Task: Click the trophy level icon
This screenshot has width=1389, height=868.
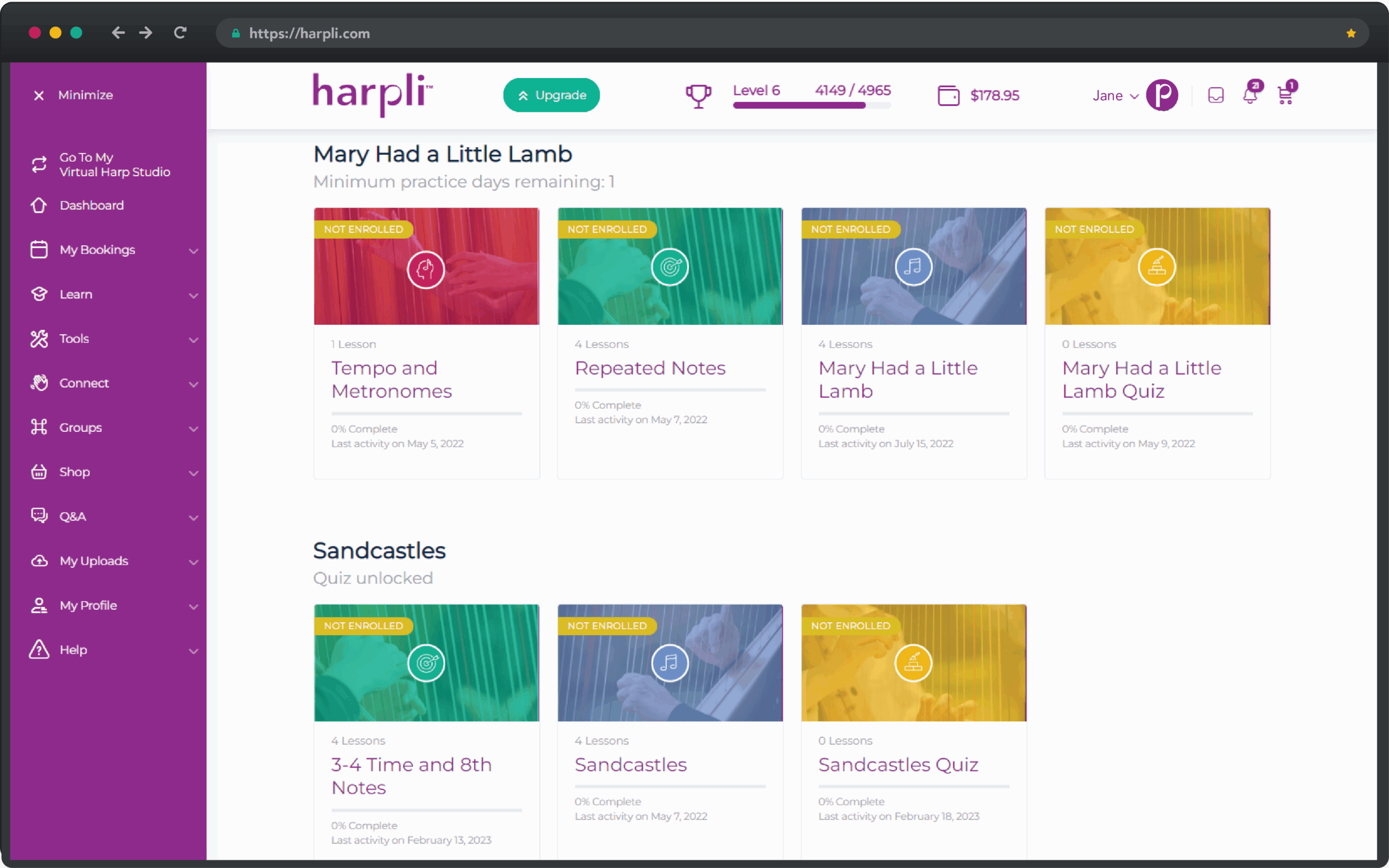Action: pyautogui.click(x=698, y=96)
